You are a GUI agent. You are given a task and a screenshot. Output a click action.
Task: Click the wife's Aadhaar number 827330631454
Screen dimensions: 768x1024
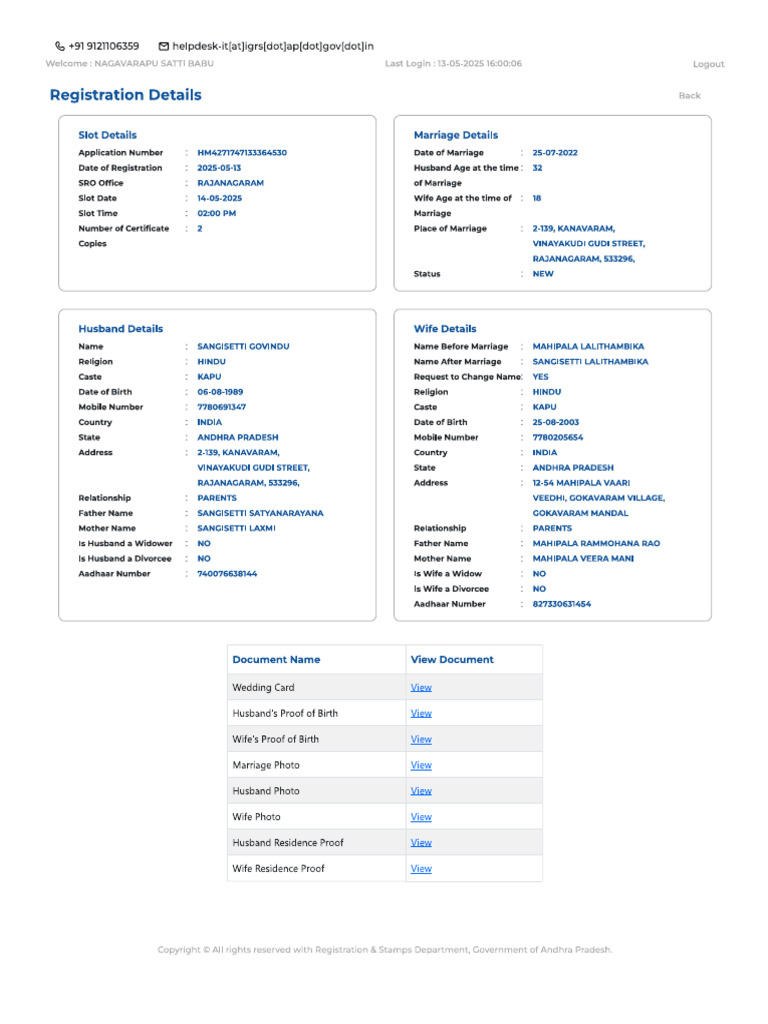tap(562, 604)
